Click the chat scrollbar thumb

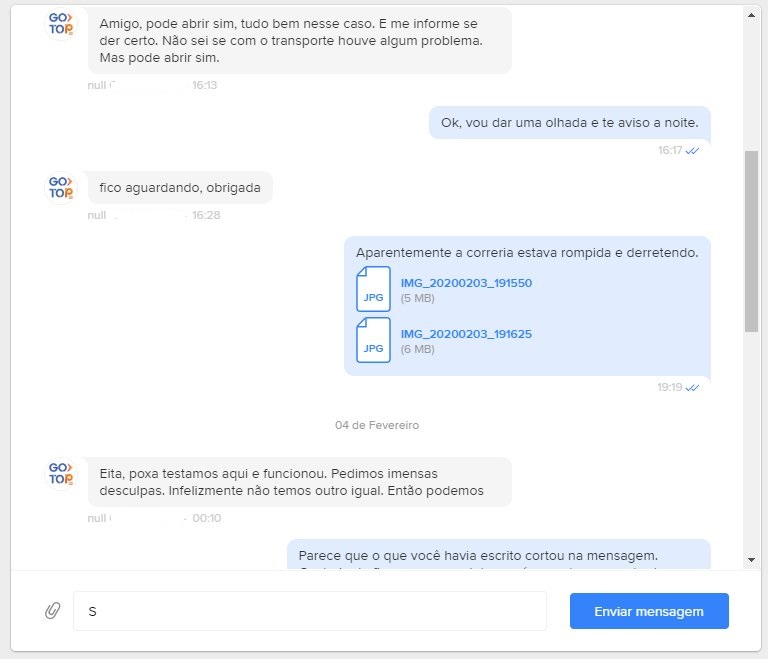click(x=751, y=242)
